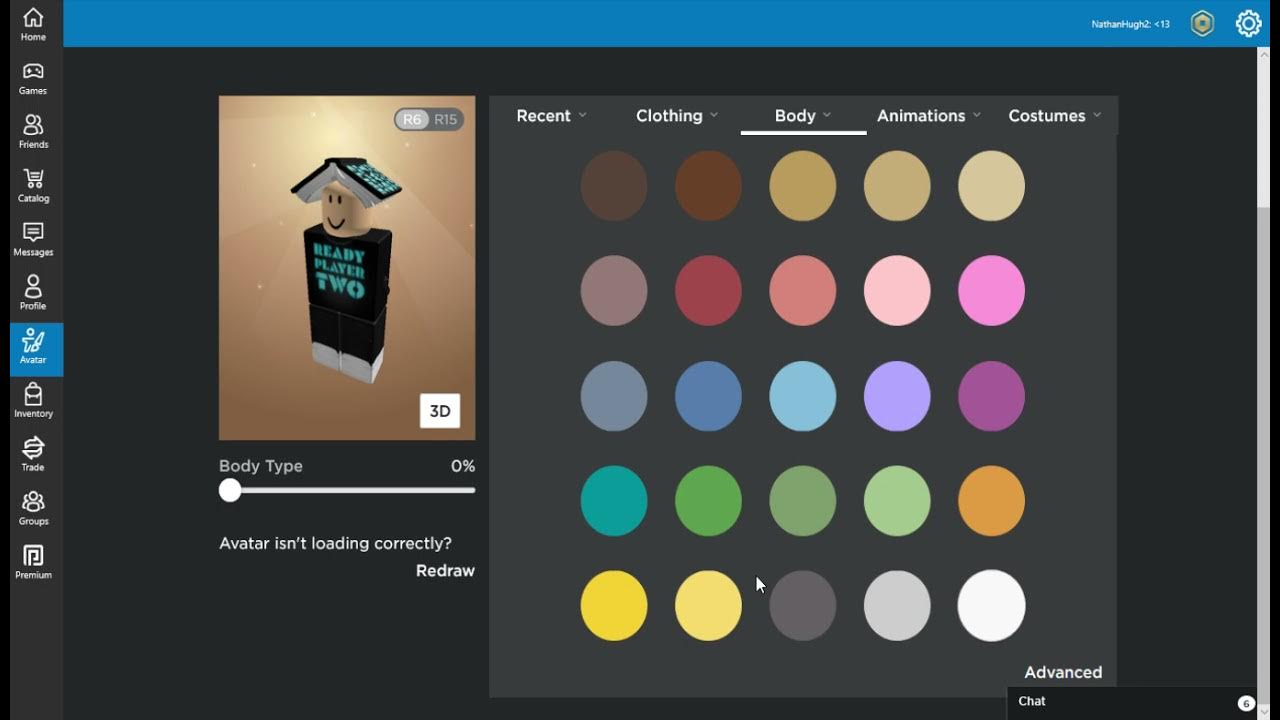Open the chat notification badge showing 6

tap(1246, 703)
